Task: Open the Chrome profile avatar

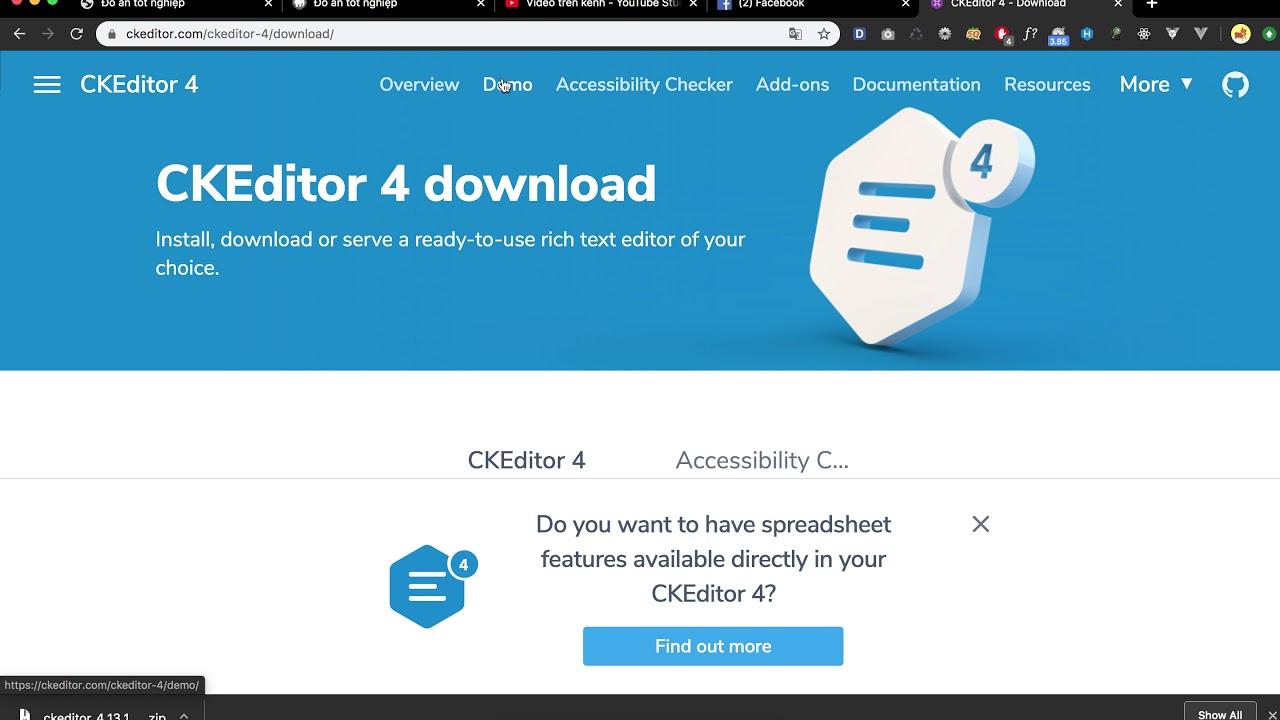Action: 1241,34
